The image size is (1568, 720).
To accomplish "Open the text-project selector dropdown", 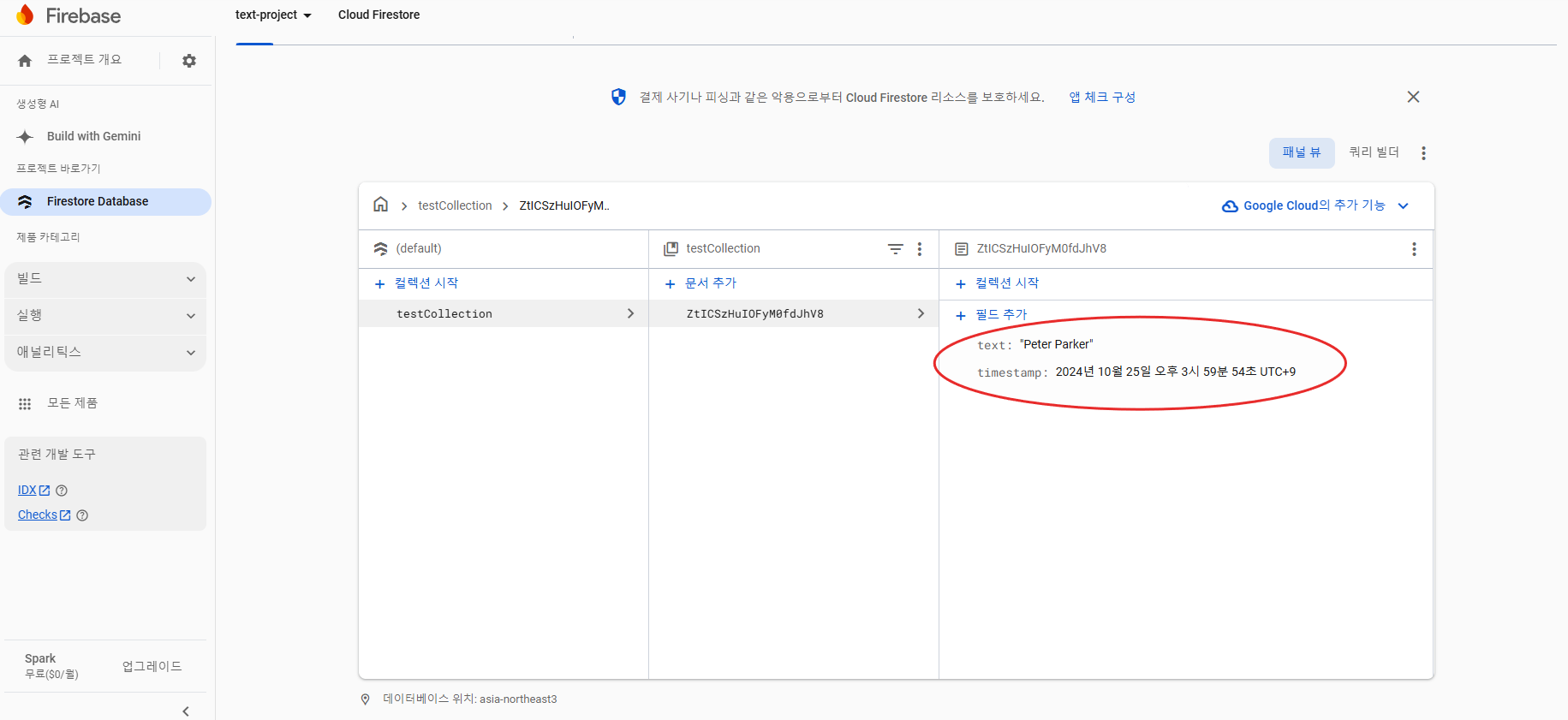I will coord(273,15).
